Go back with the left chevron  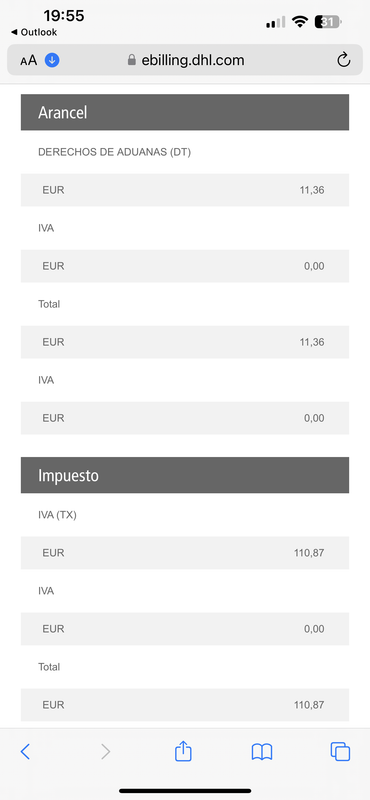pos(25,751)
